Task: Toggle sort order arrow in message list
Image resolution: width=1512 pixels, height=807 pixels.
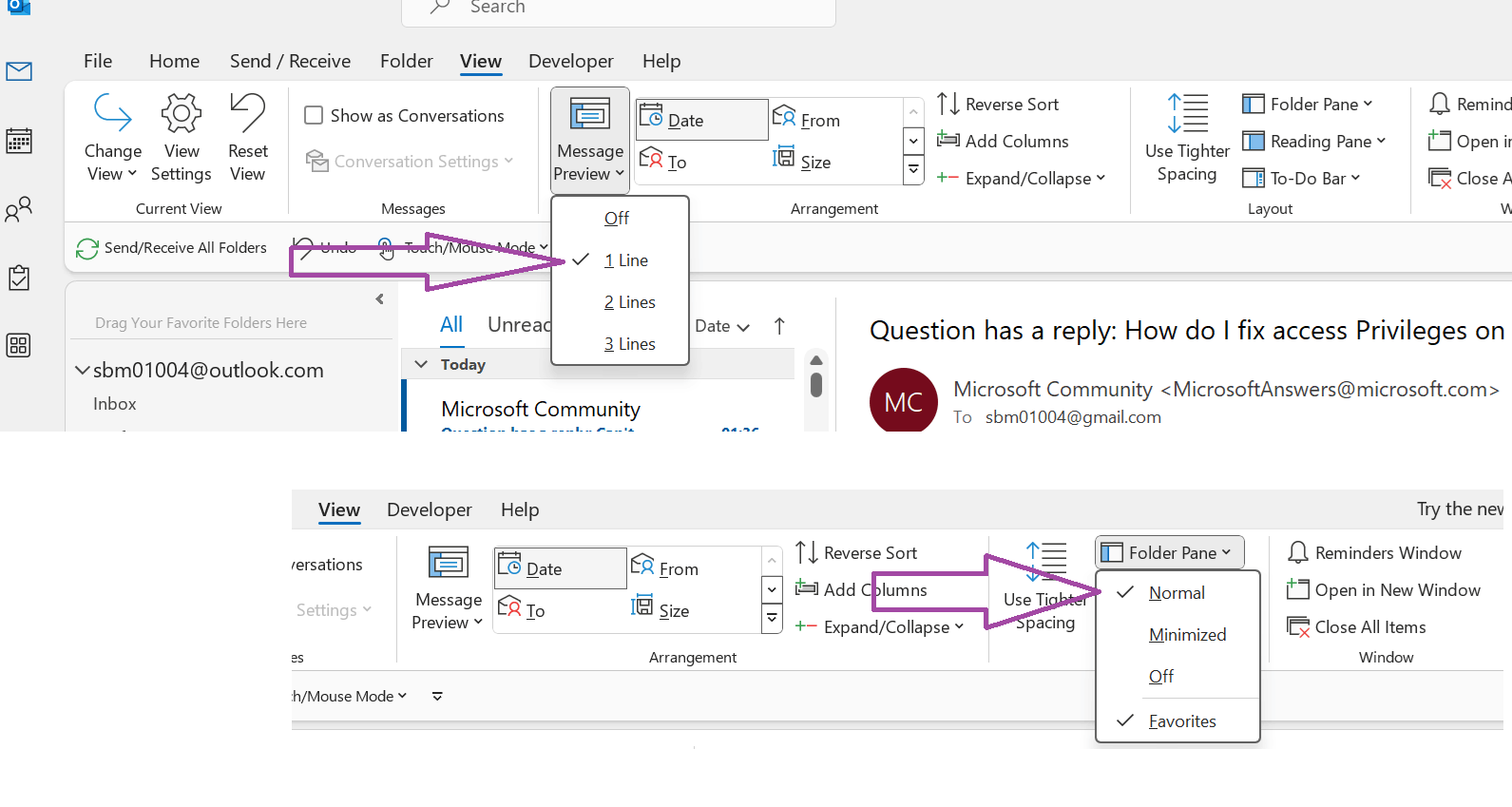Action: pyautogui.click(x=779, y=326)
